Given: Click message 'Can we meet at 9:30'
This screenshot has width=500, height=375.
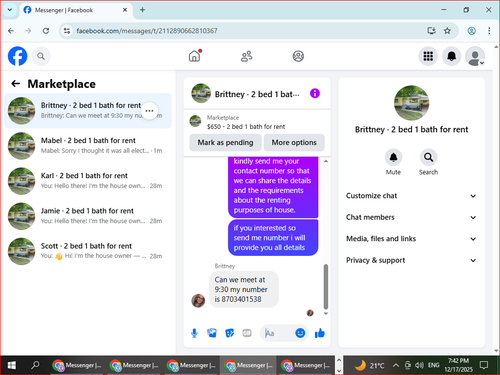Looking at the screenshot, I should 244,289.
